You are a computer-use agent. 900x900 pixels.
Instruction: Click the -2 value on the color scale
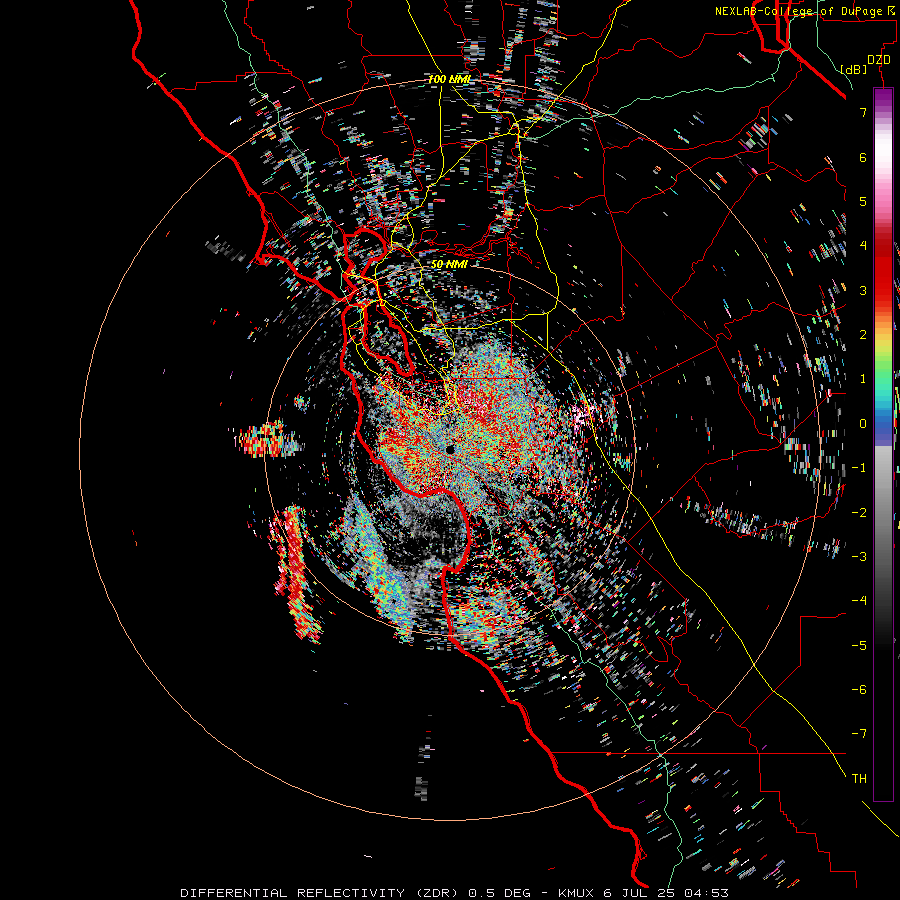859,513
